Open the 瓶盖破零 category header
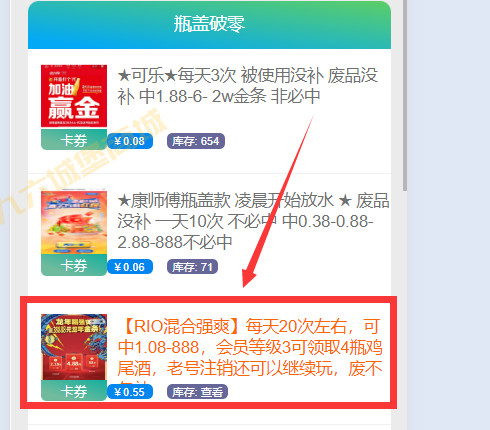The image size is (490, 430). click(x=209, y=25)
